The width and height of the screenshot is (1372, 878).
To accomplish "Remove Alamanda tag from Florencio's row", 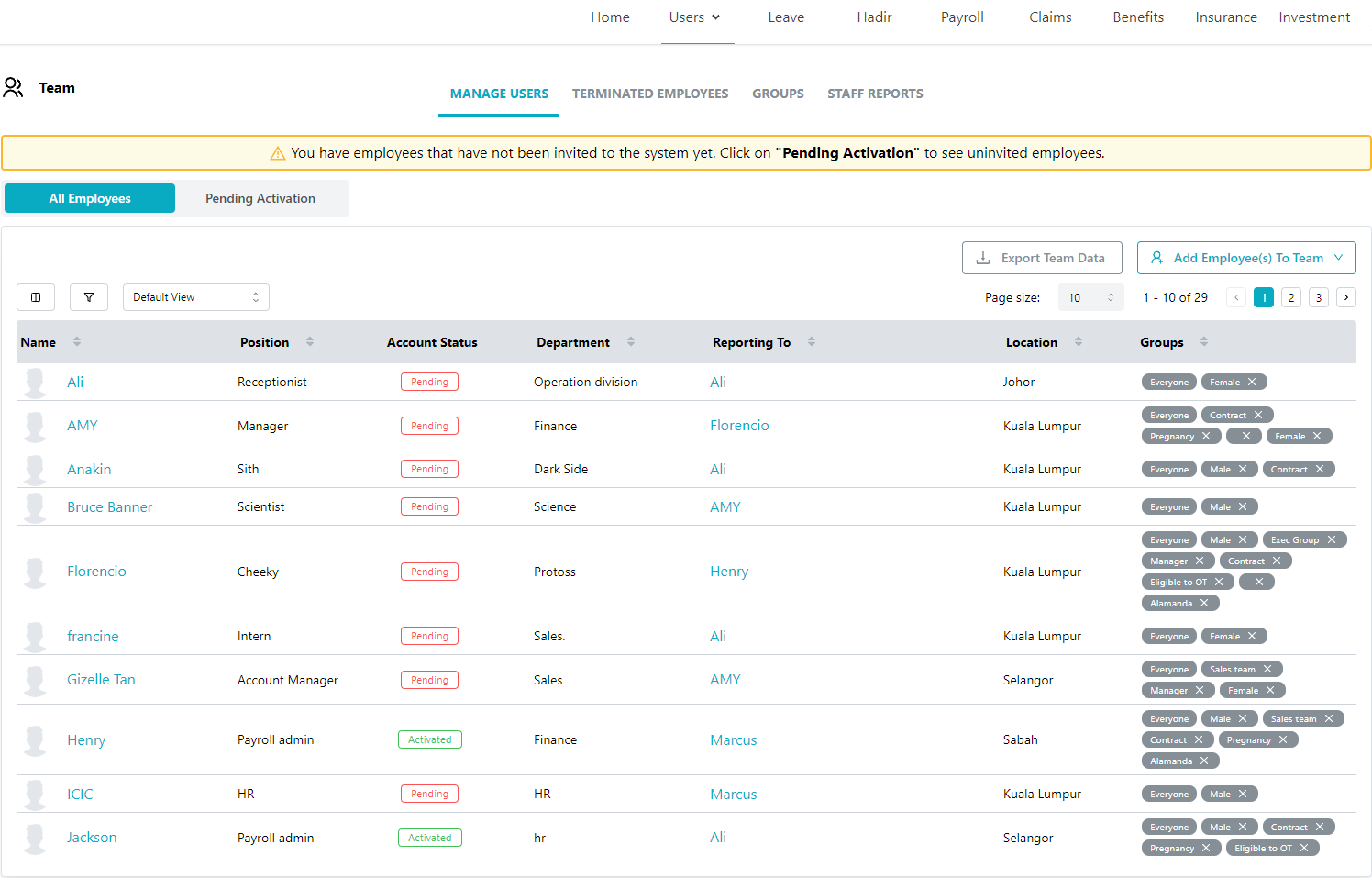I will pos(1204,603).
